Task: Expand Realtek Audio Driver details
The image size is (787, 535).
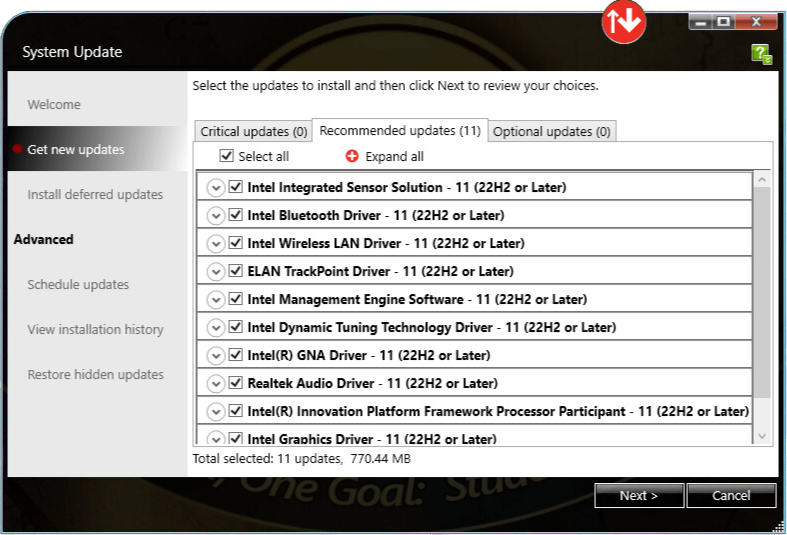Action: click(x=216, y=384)
